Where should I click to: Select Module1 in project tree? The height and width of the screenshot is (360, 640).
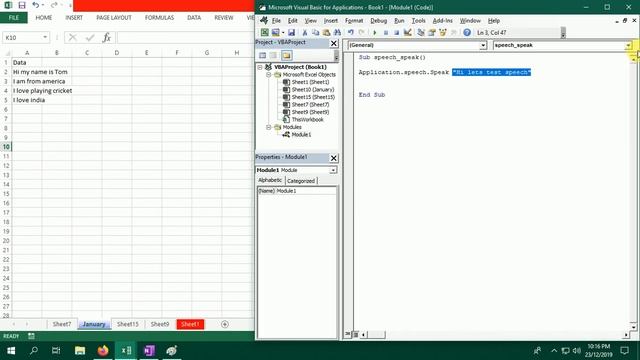pyautogui.click(x=301, y=135)
